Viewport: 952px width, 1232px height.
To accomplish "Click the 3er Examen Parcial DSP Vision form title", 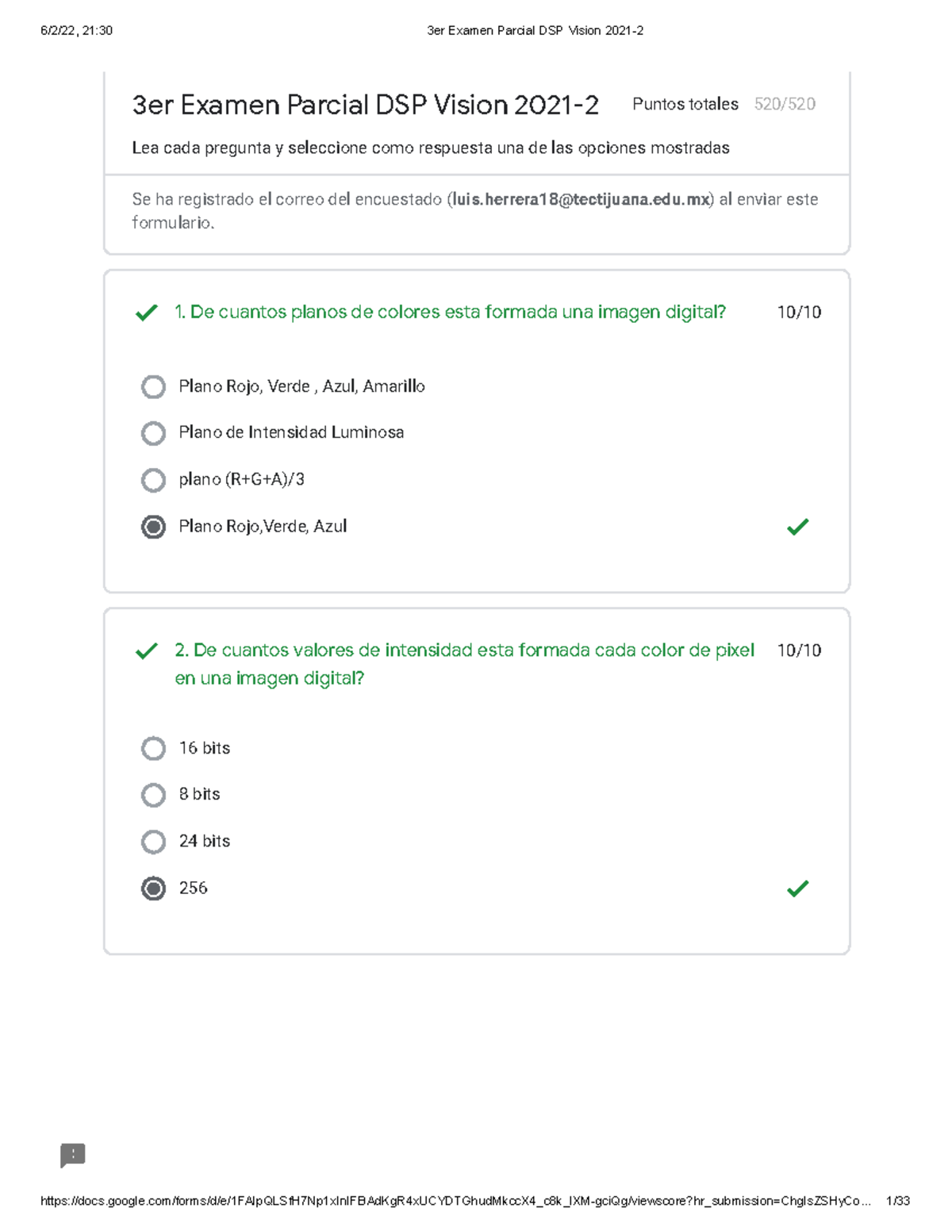I will point(365,105).
